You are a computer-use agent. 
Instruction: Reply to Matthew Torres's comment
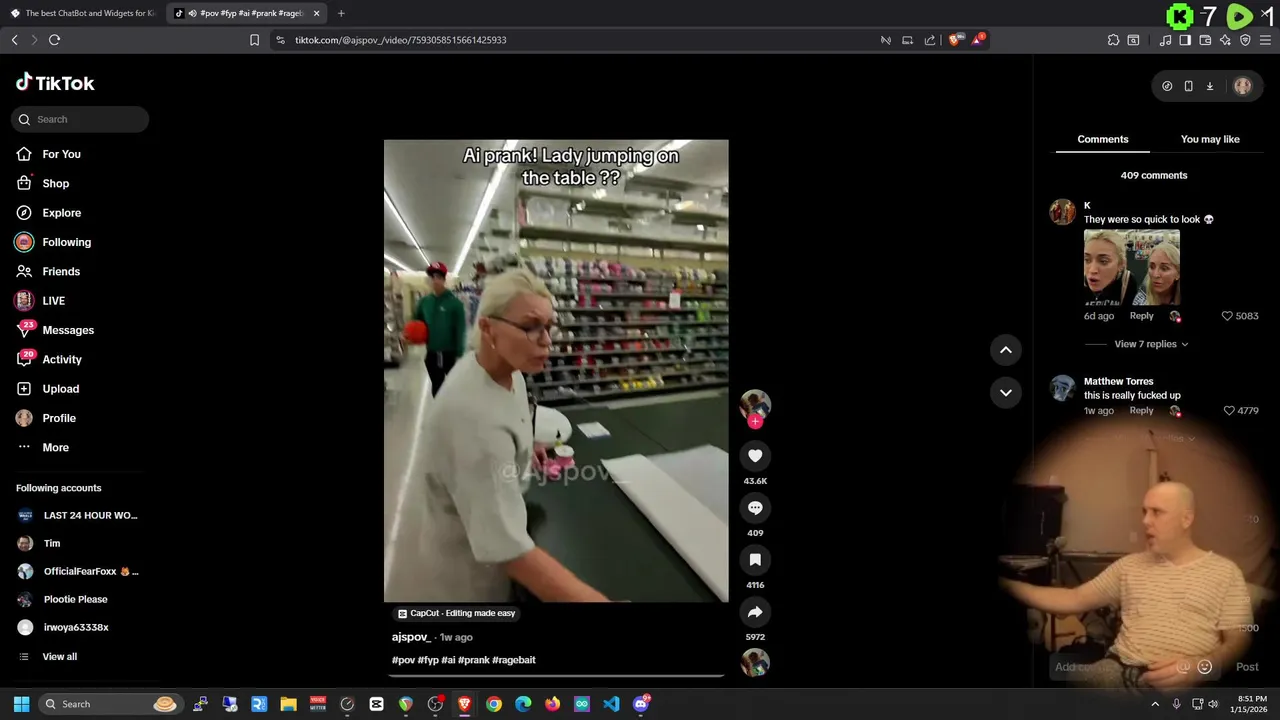point(1141,411)
